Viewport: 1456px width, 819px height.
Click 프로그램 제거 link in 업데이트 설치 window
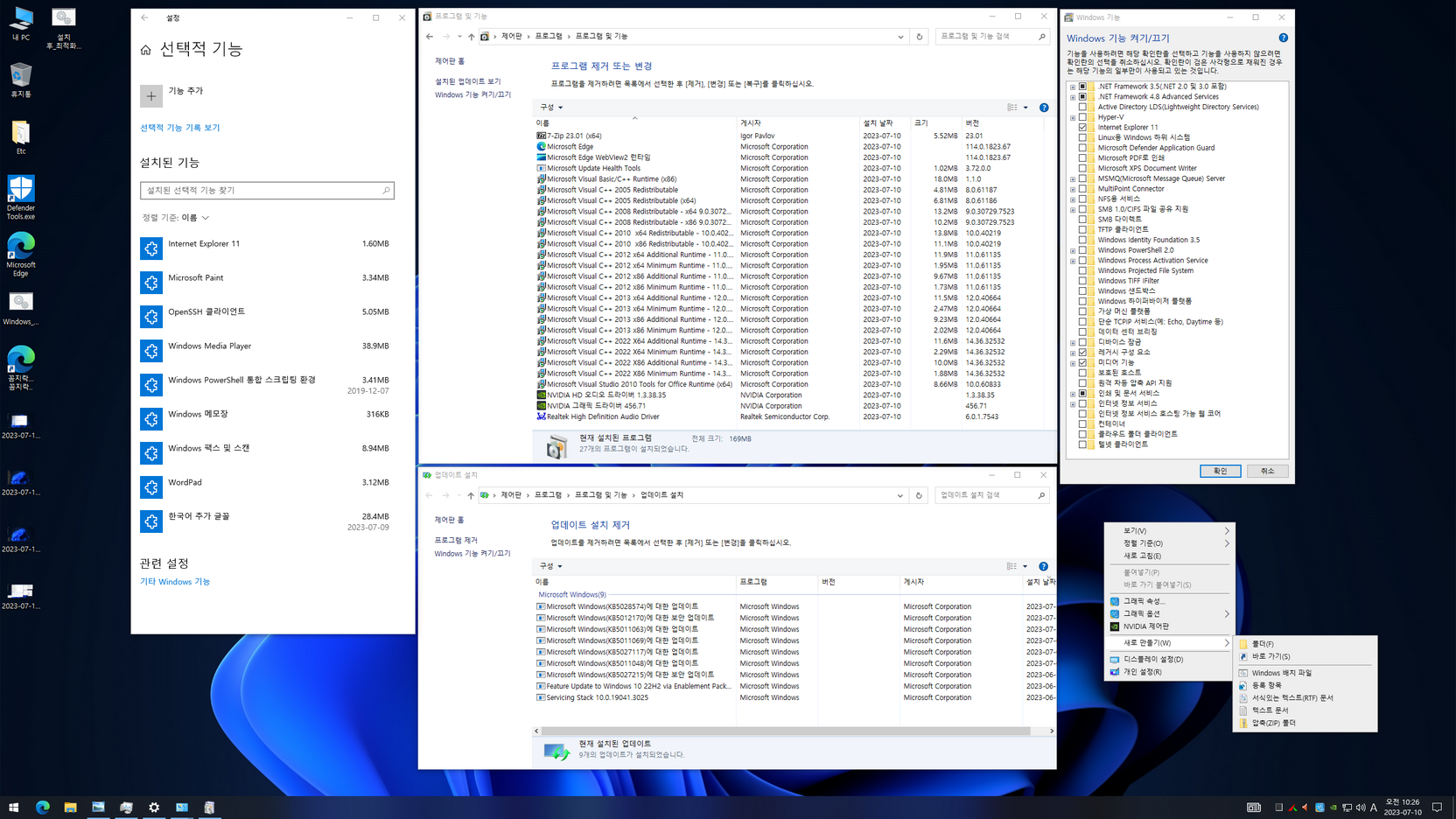click(x=456, y=541)
